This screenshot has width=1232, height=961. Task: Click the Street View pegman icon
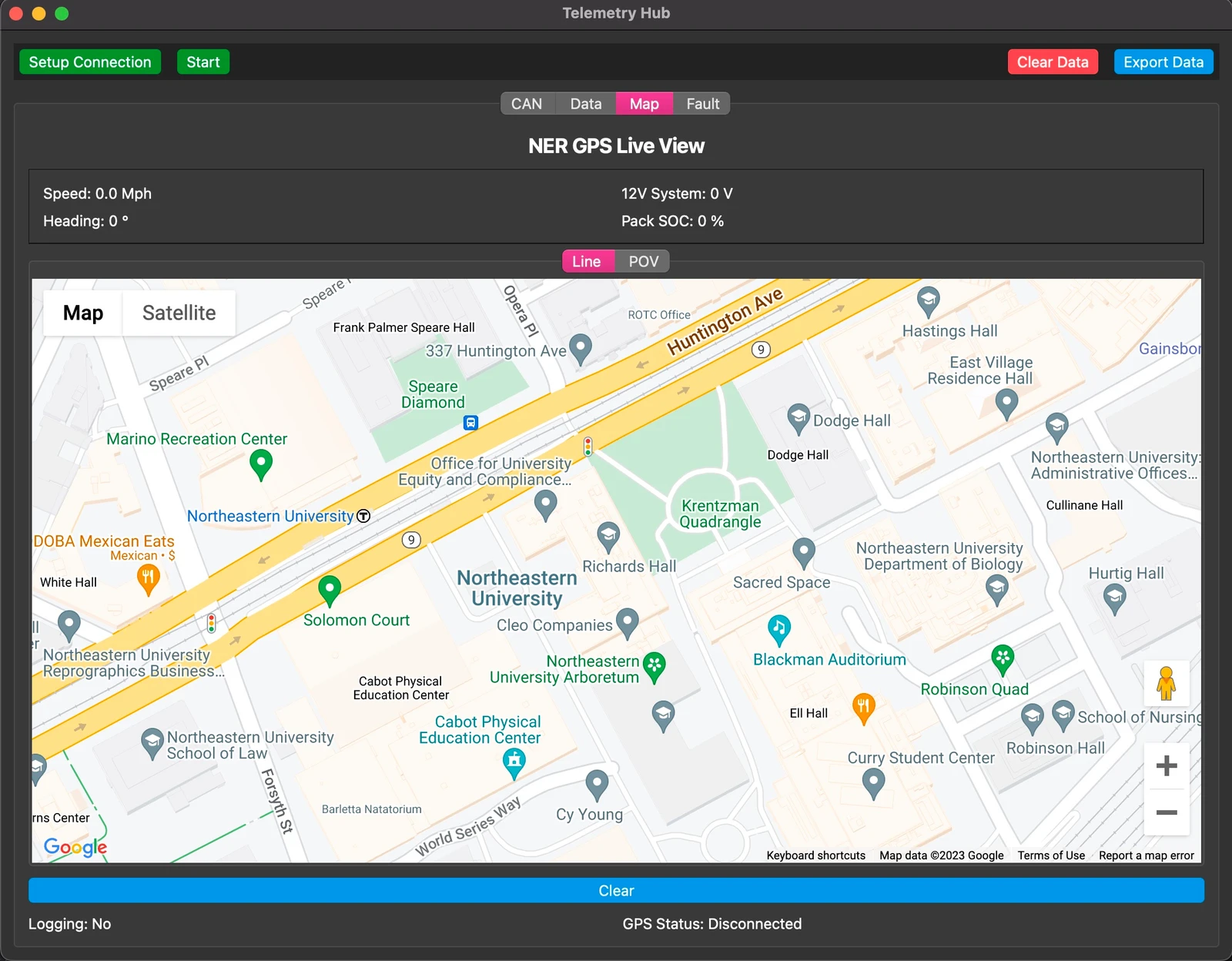1167,683
